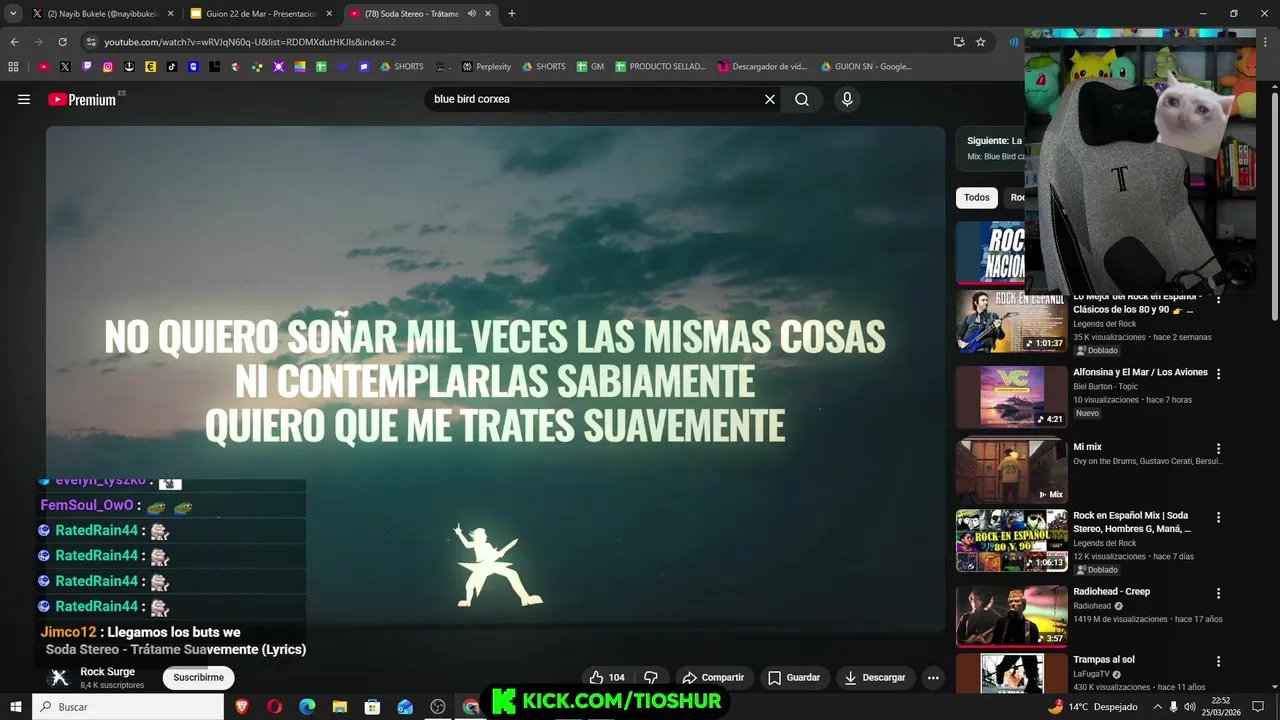1280x720 pixels.
Task: Open the YouTube guide hamburger menu
Action: point(24,99)
